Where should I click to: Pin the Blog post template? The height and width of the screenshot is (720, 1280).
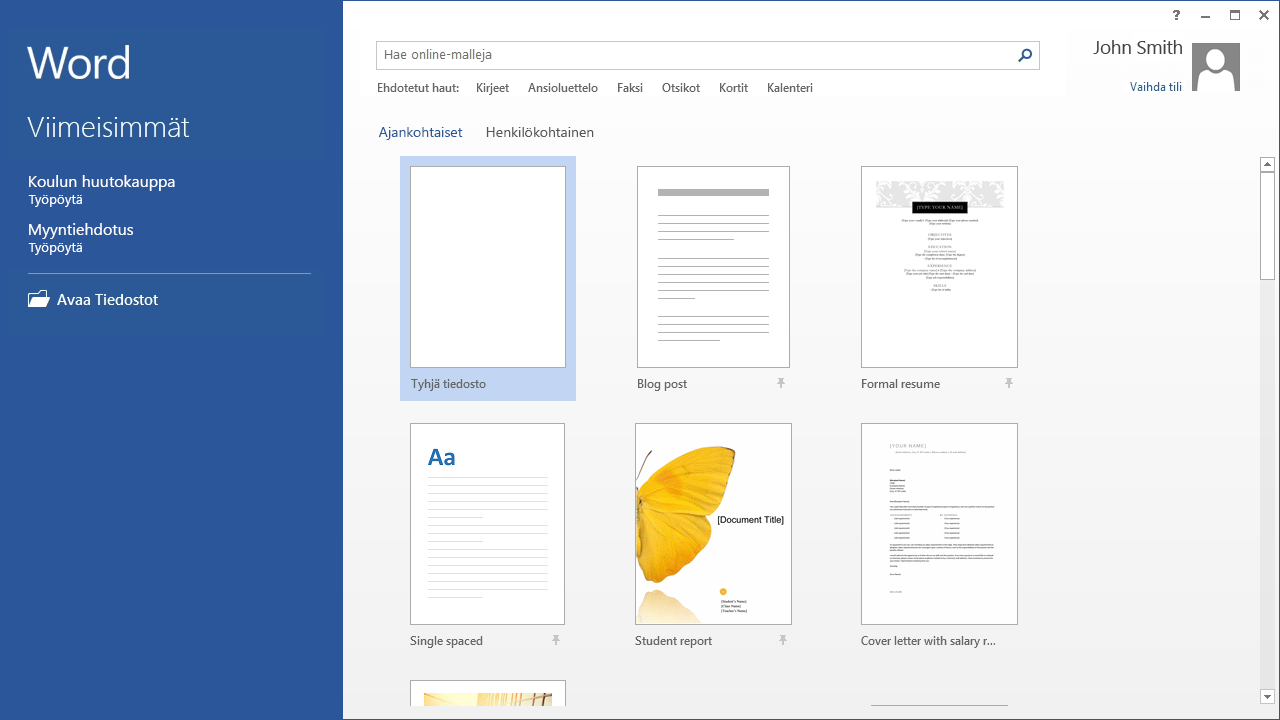(781, 383)
